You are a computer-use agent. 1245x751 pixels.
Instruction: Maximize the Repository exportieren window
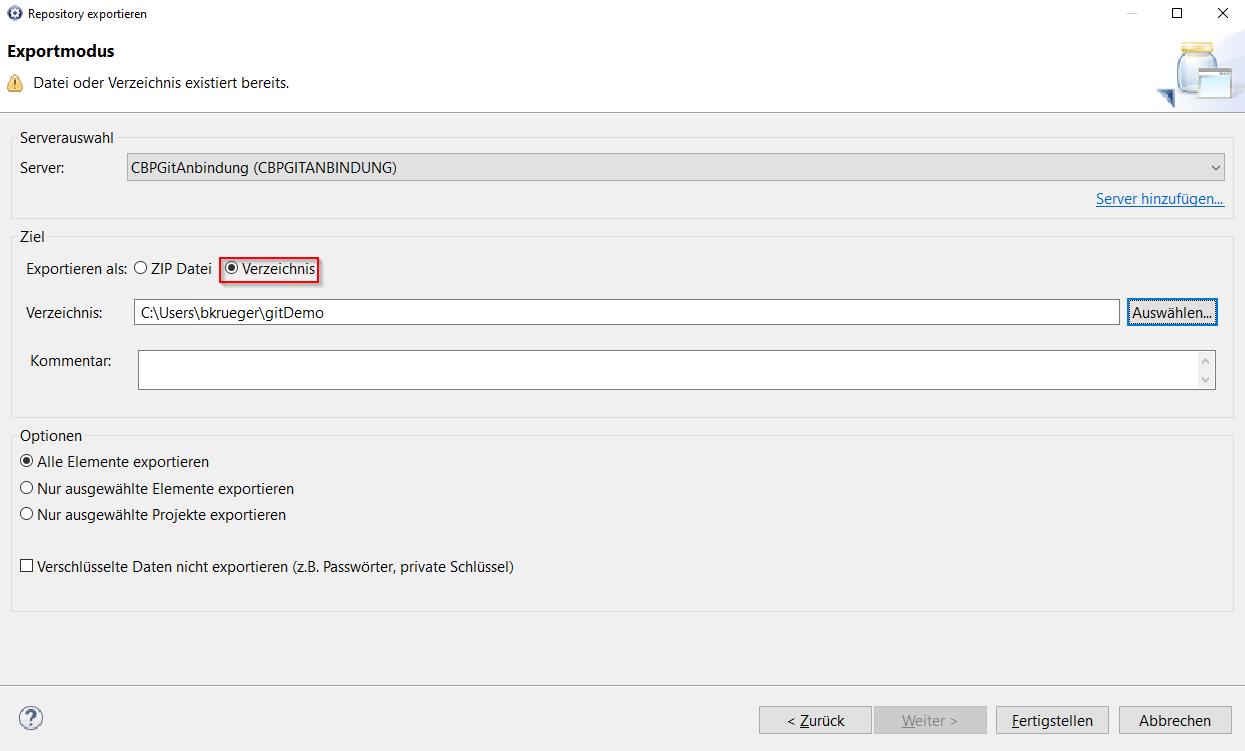(1177, 14)
